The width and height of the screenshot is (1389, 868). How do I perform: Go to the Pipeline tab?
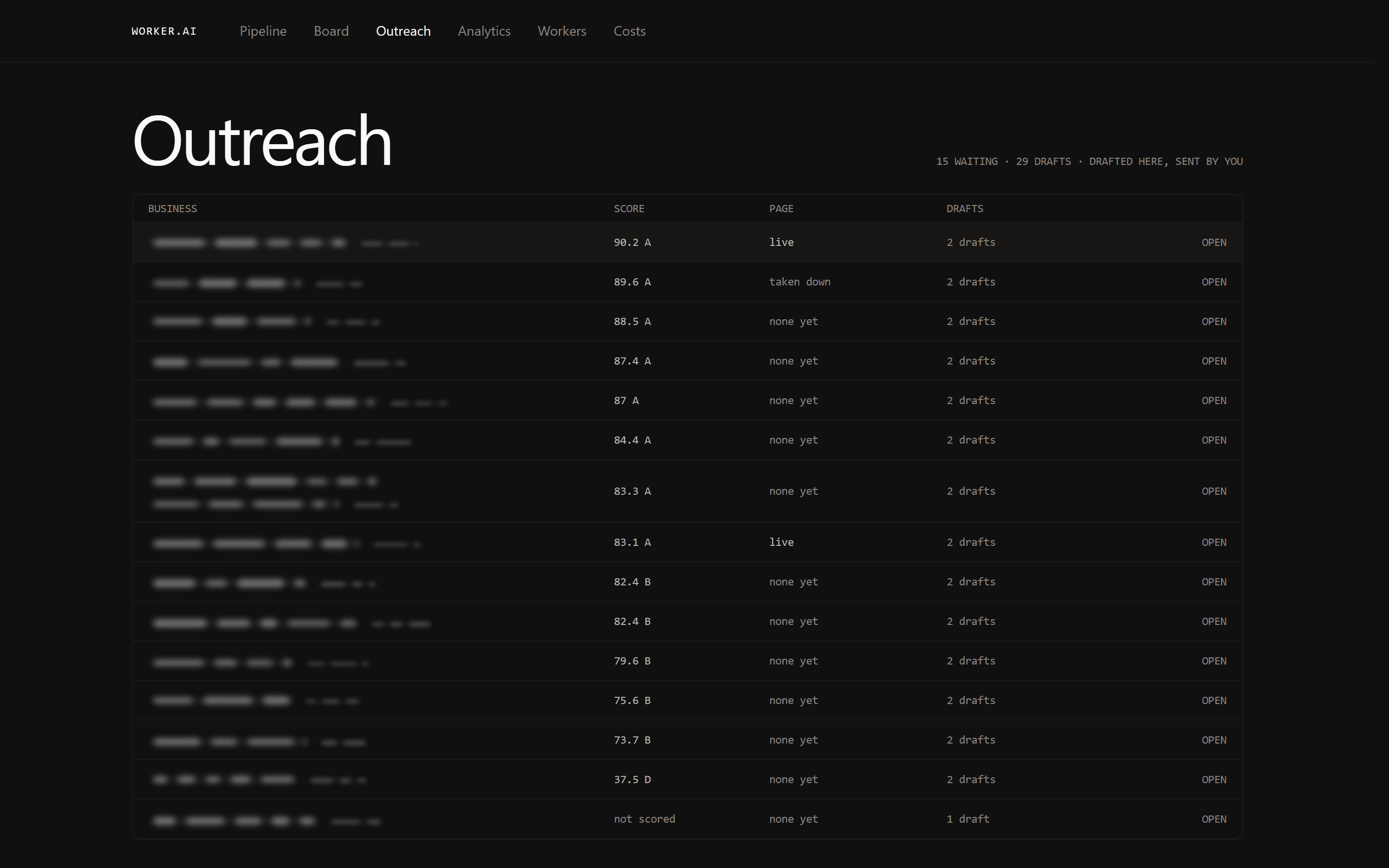coord(263,31)
